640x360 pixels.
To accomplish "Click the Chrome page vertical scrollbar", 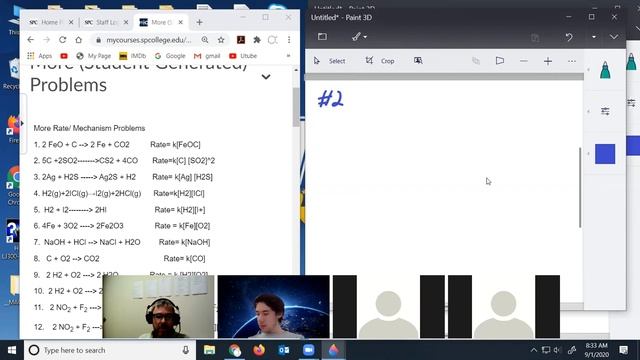I will [x=296, y=107].
